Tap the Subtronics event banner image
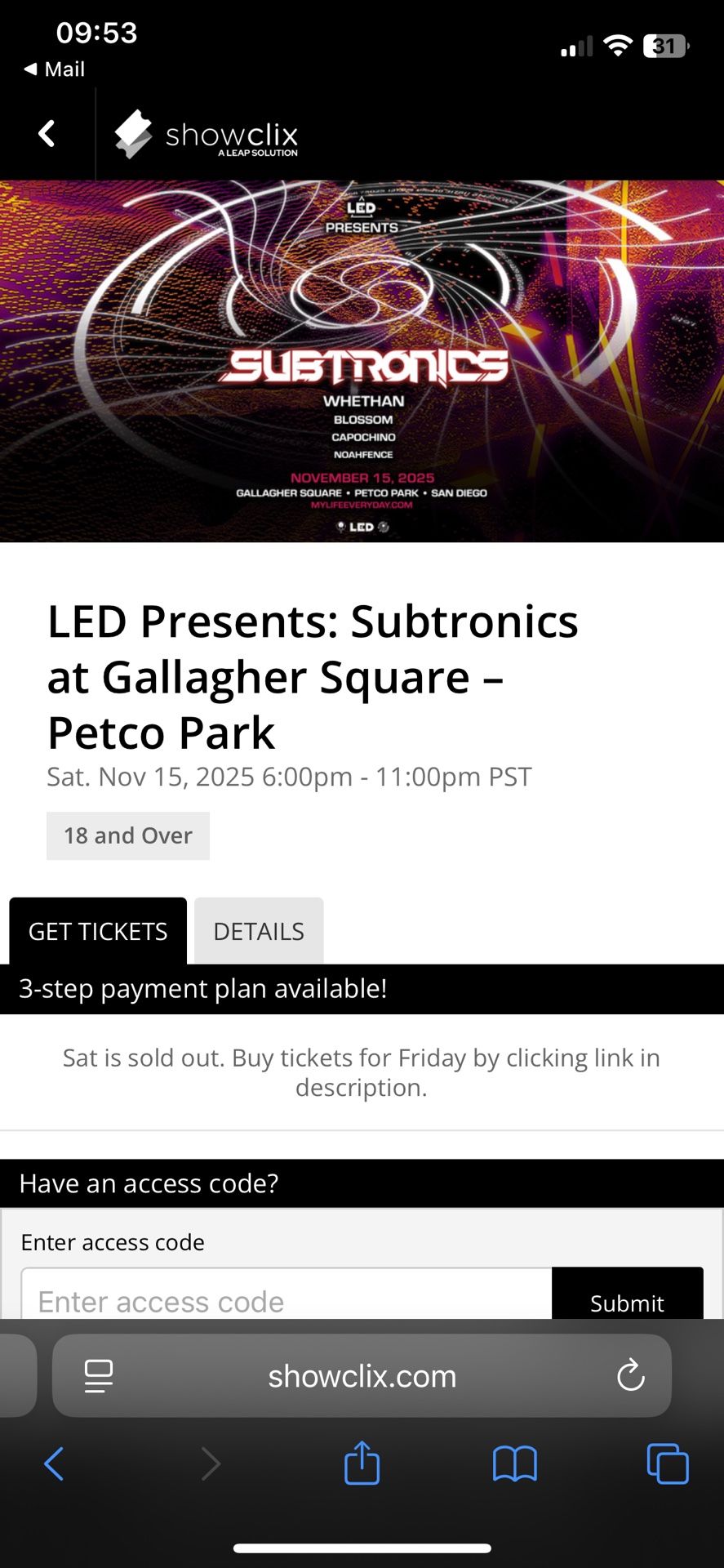724x1568 pixels. click(362, 361)
